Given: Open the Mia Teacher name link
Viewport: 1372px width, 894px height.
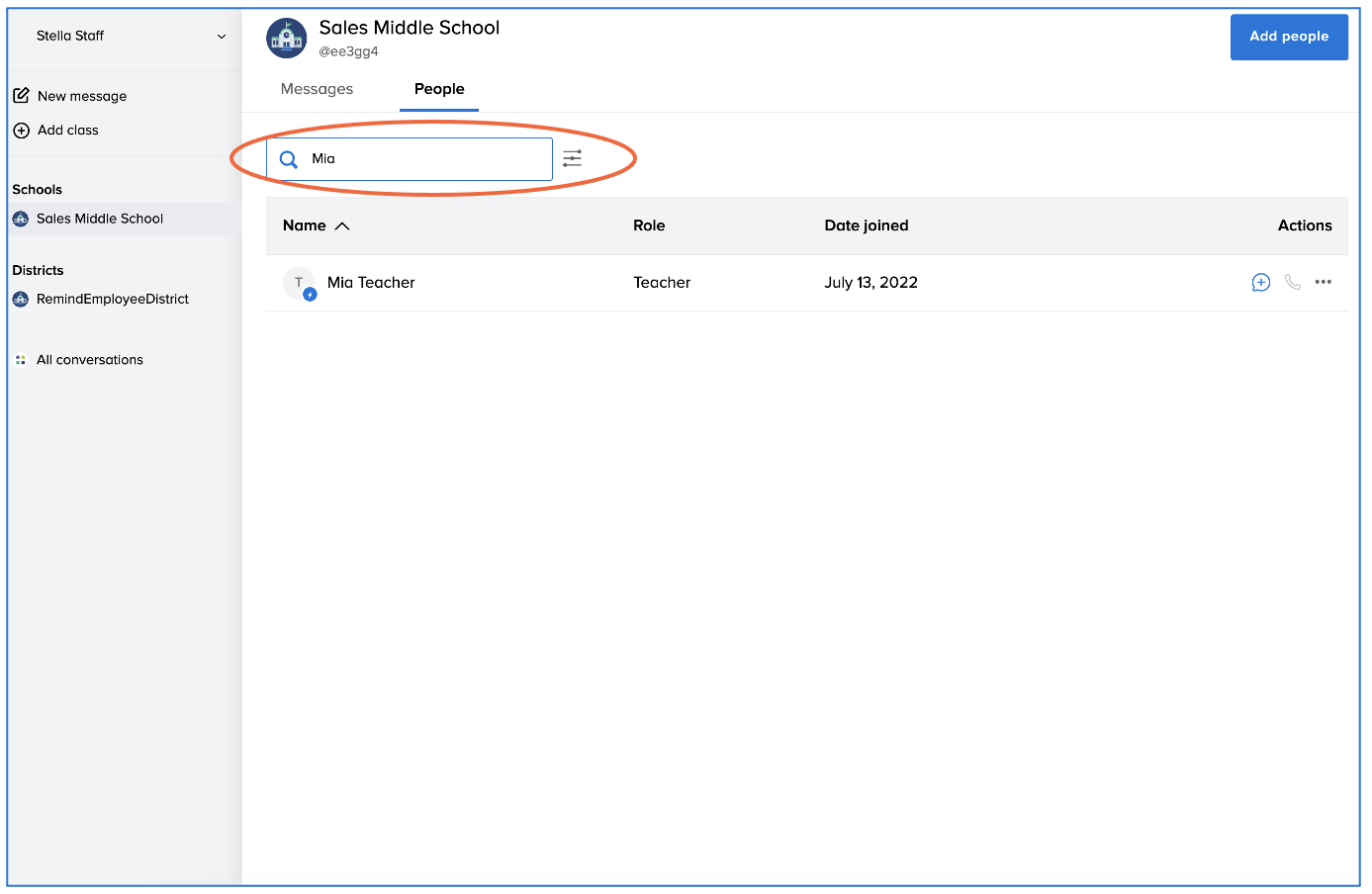Looking at the screenshot, I should point(371,283).
